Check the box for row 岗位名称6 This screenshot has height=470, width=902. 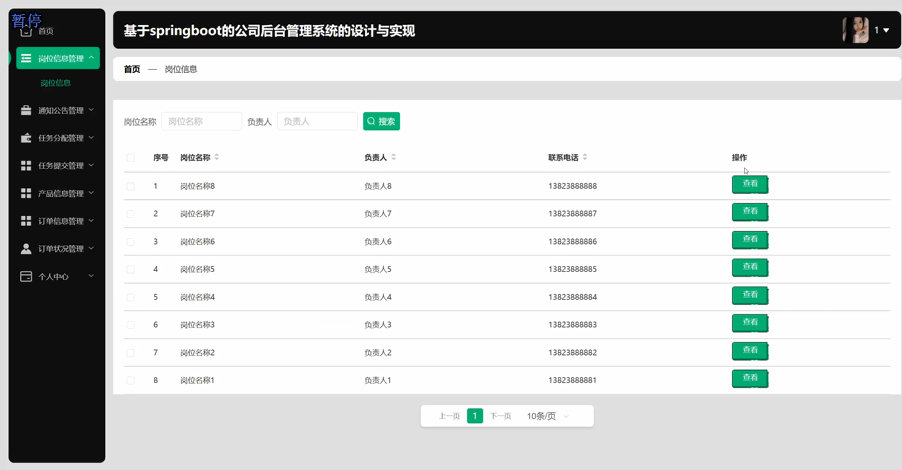[x=131, y=242]
